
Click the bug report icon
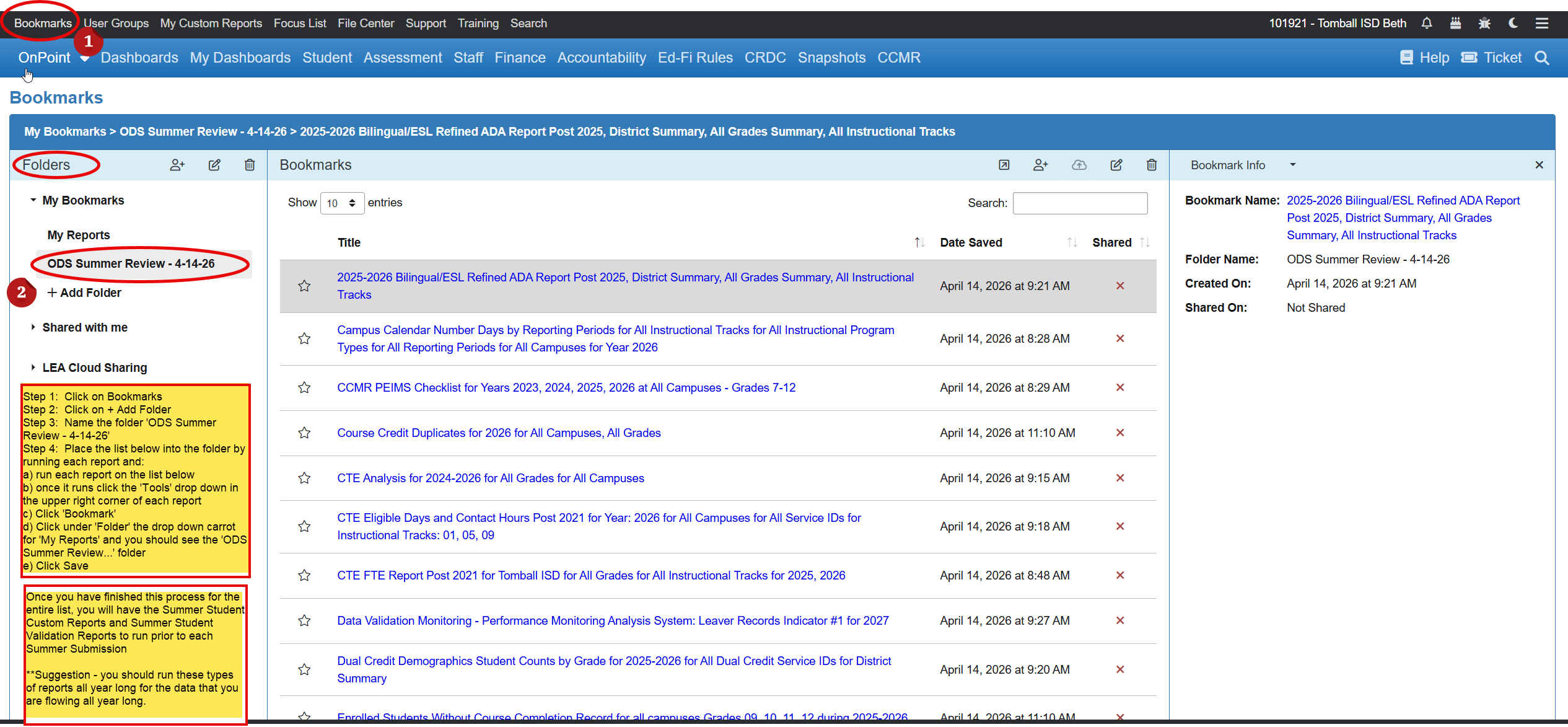coord(1484,24)
